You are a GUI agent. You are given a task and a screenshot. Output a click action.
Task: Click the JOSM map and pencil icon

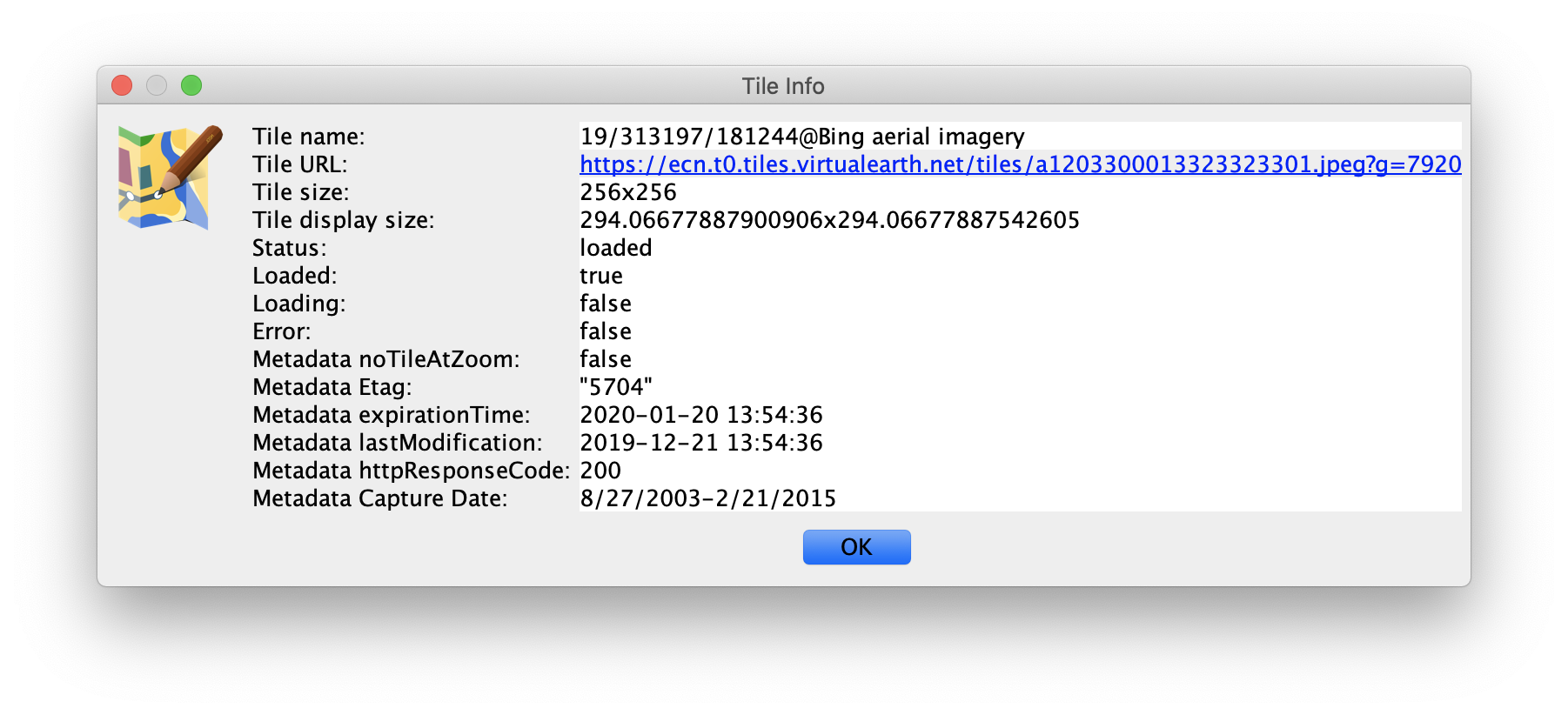point(171,177)
